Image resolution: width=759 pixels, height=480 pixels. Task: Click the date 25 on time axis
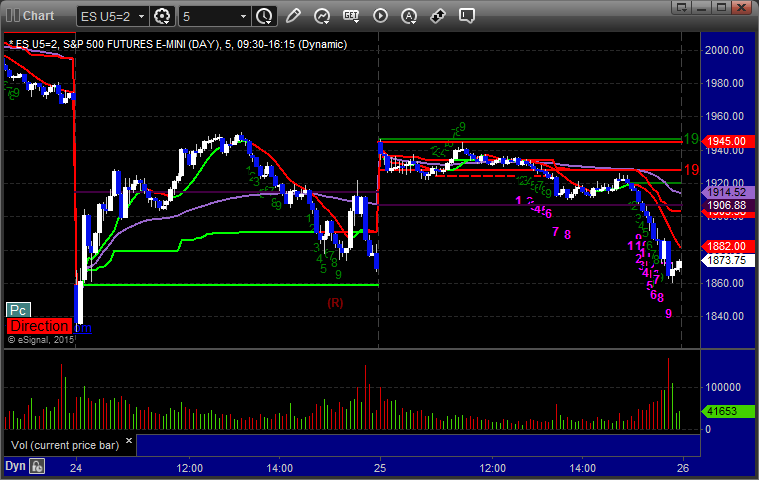point(380,468)
